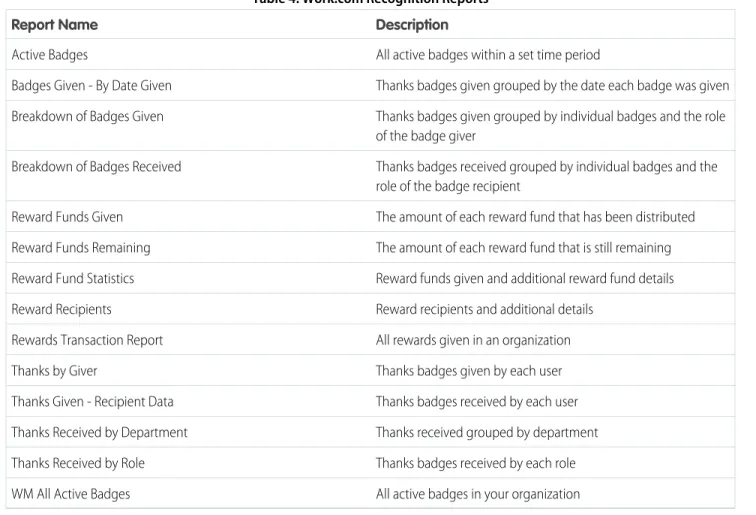This screenshot has height=515, width=756.
Task: Click the Description column header
Action: point(412,25)
